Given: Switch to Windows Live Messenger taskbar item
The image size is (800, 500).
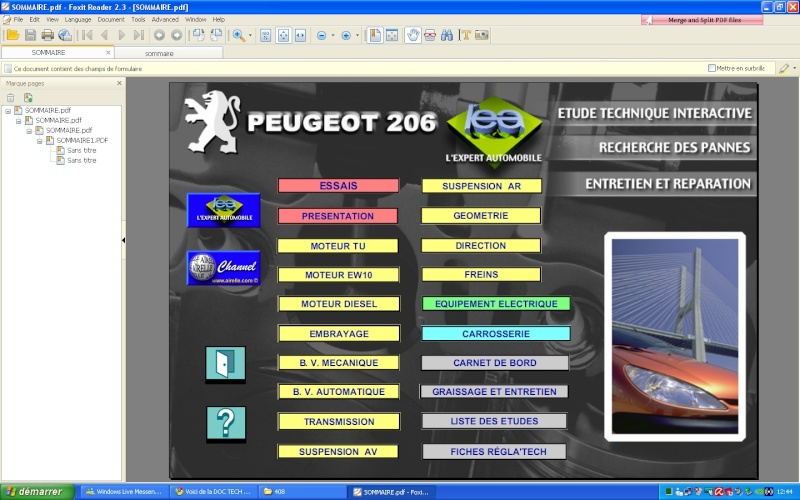Looking at the screenshot, I should coord(123,492).
